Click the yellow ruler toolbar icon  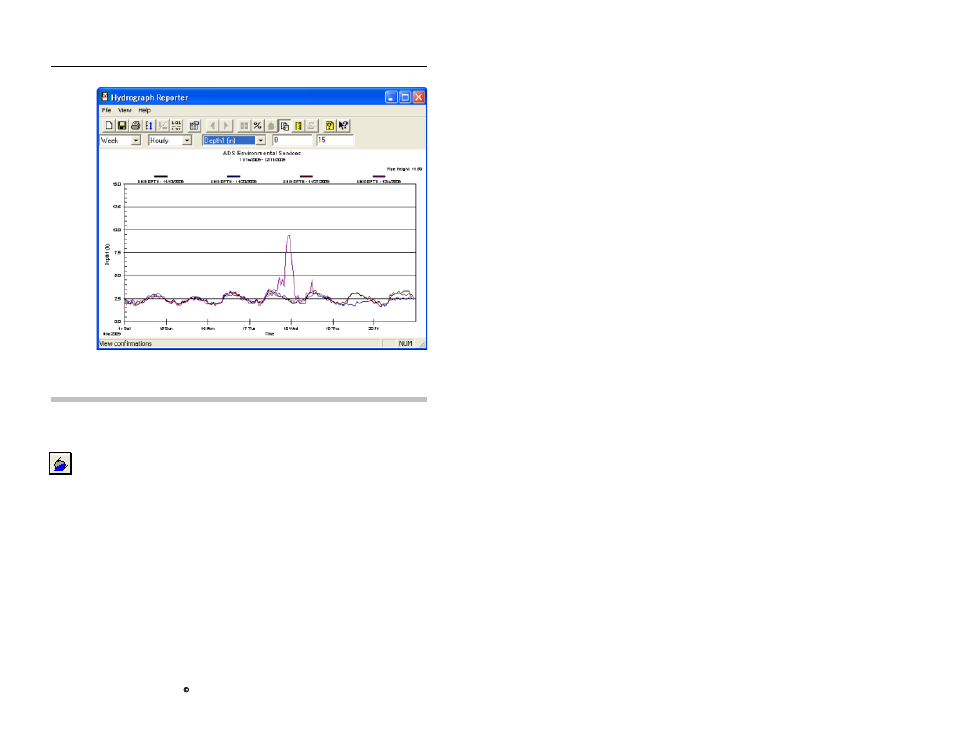point(298,126)
